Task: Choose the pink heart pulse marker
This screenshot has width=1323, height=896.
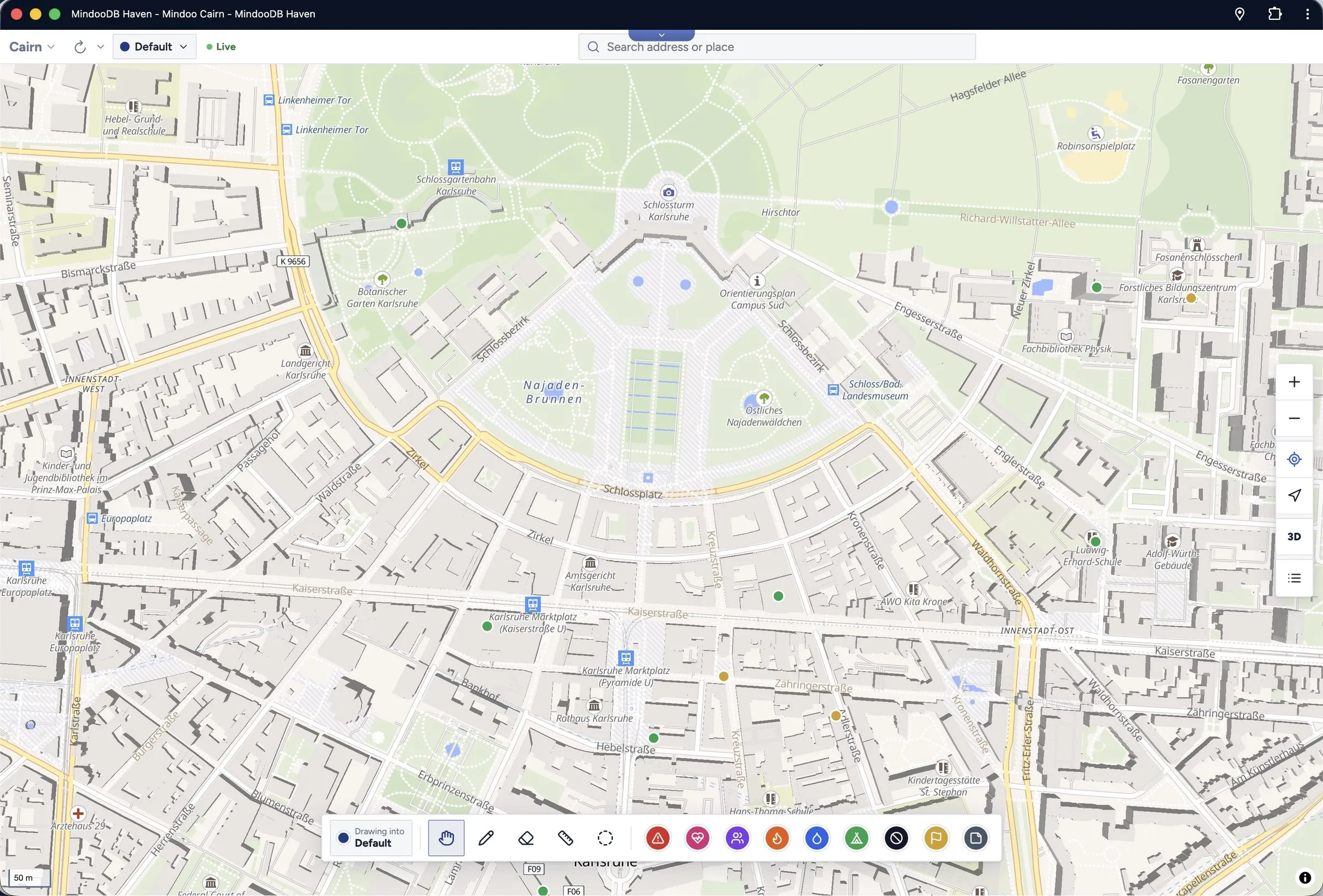Action: [x=697, y=838]
